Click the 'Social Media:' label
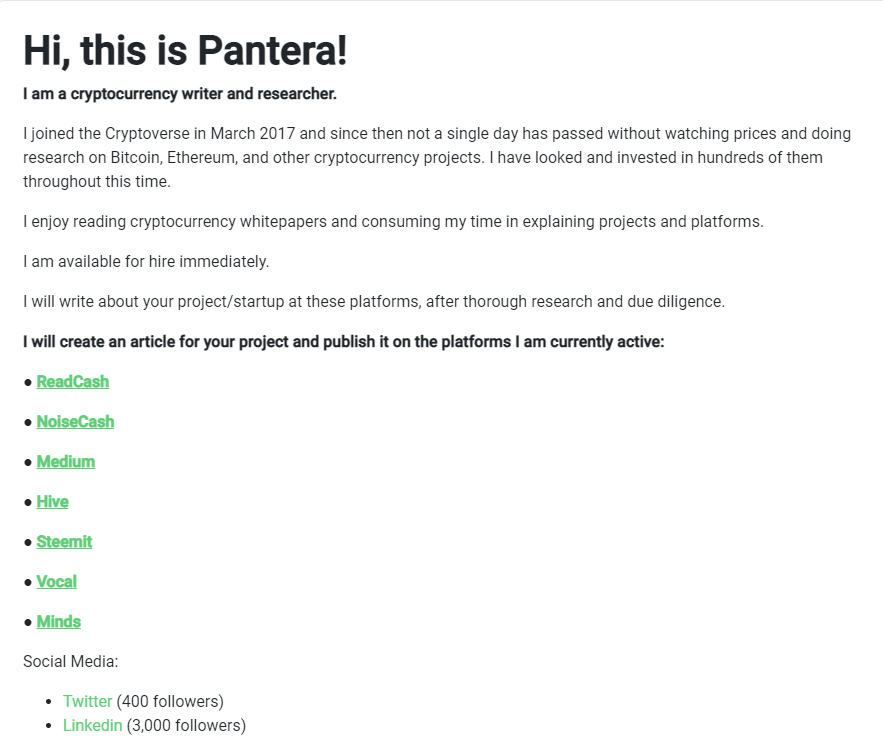Image resolution: width=883 pixels, height=736 pixels. pos(70,661)
